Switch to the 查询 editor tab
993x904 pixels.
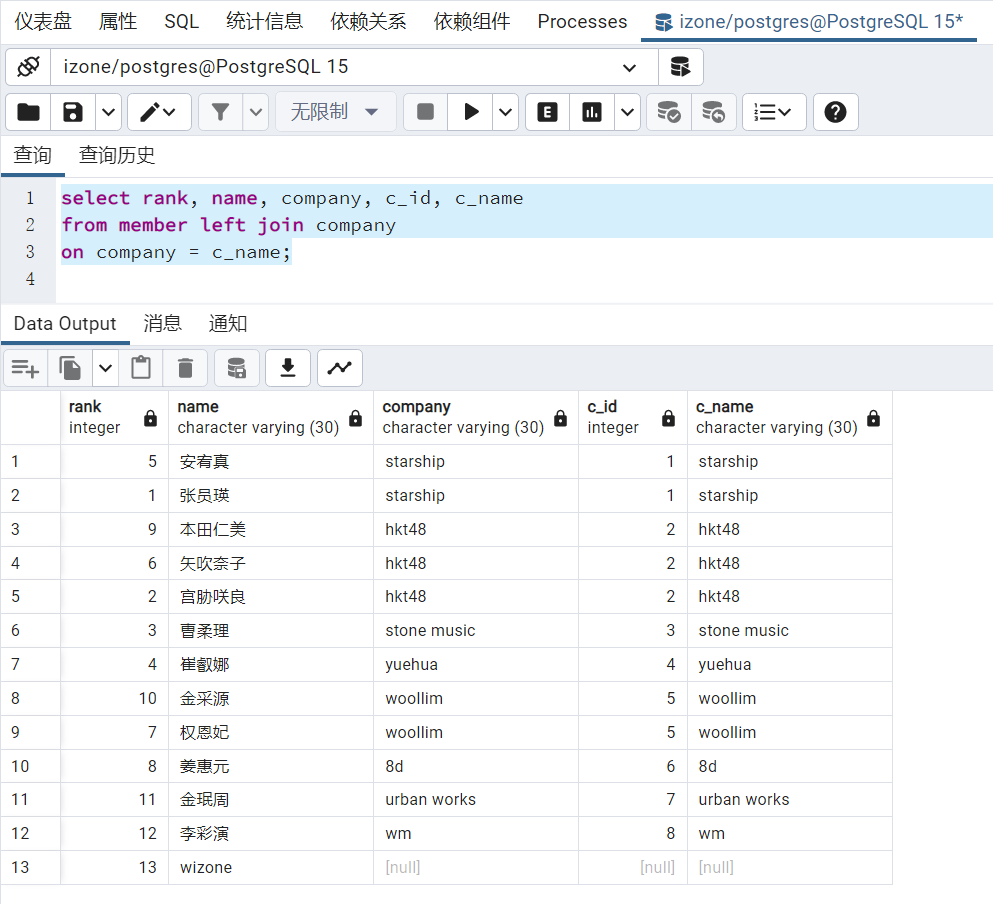point(32,155)
